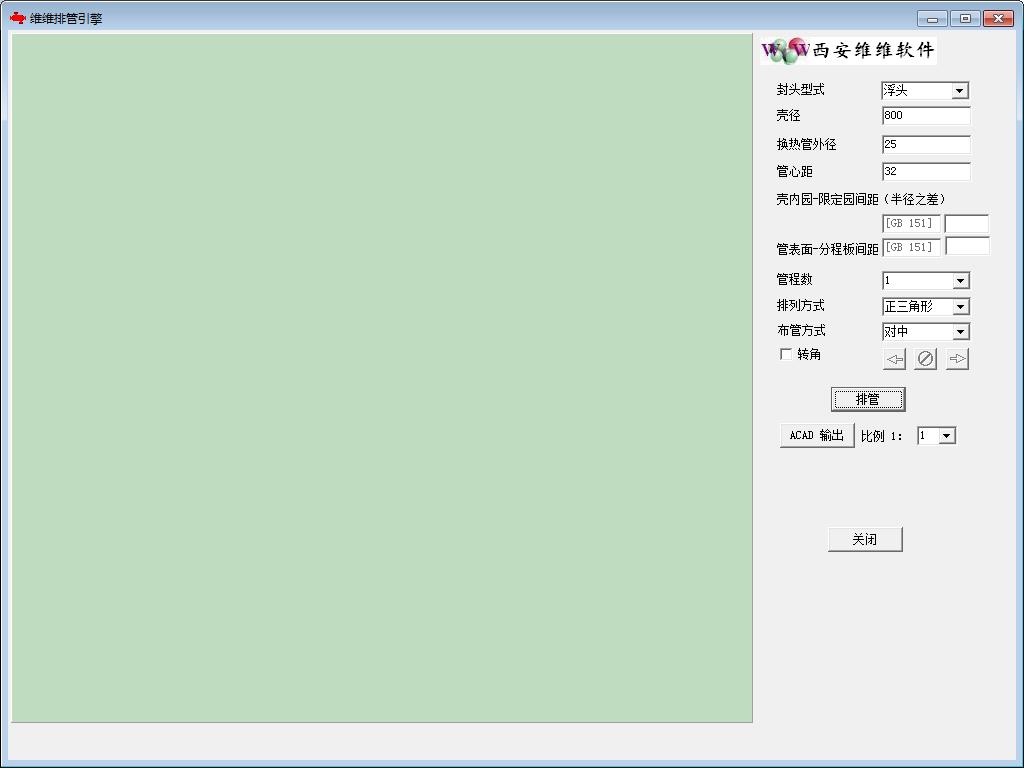Viewport: 1024px width, 768px height.
Task: Click the 壳内园-限定园间距 label
Action: 861,199
